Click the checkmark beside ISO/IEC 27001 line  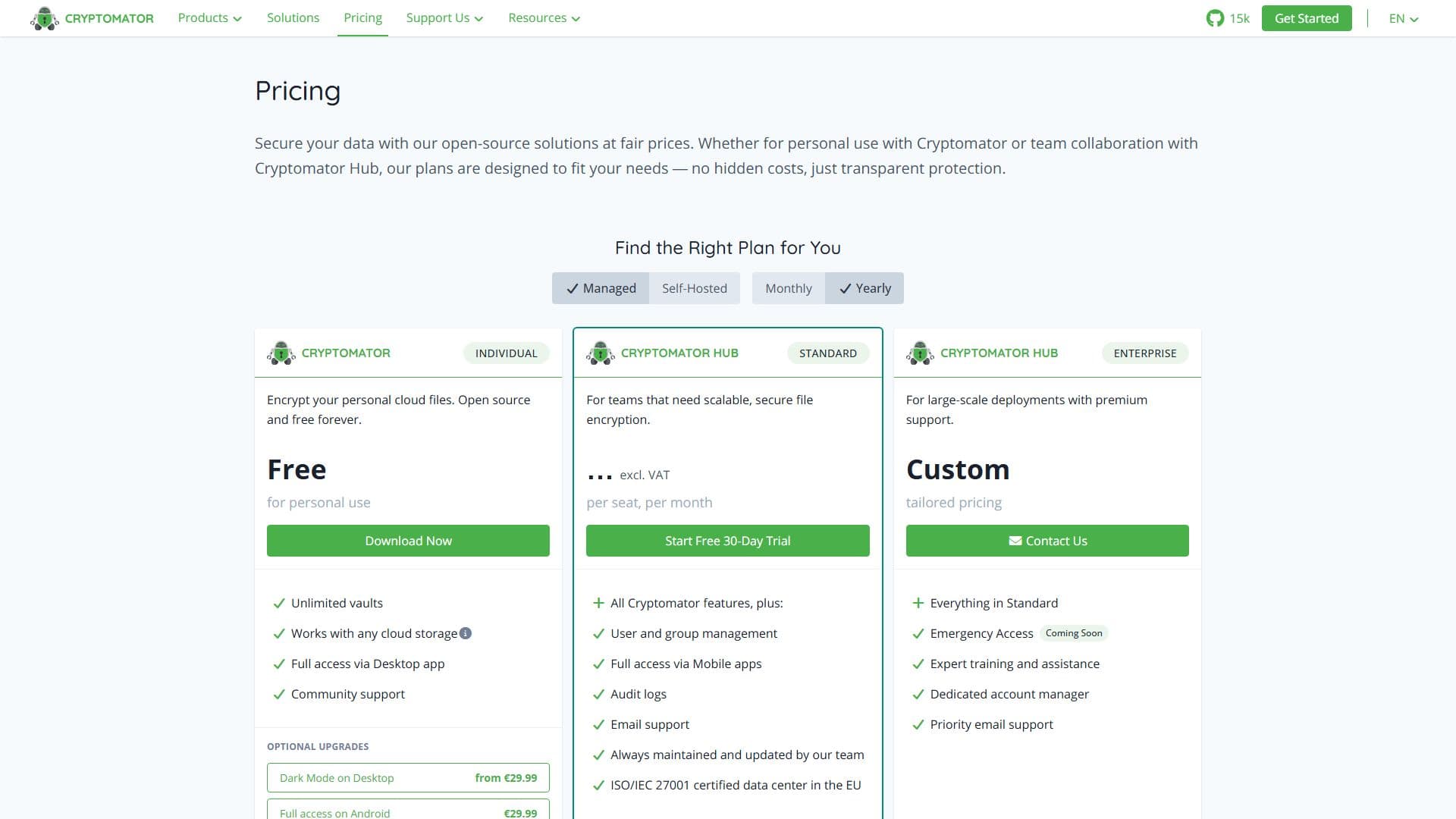[598, 786]
